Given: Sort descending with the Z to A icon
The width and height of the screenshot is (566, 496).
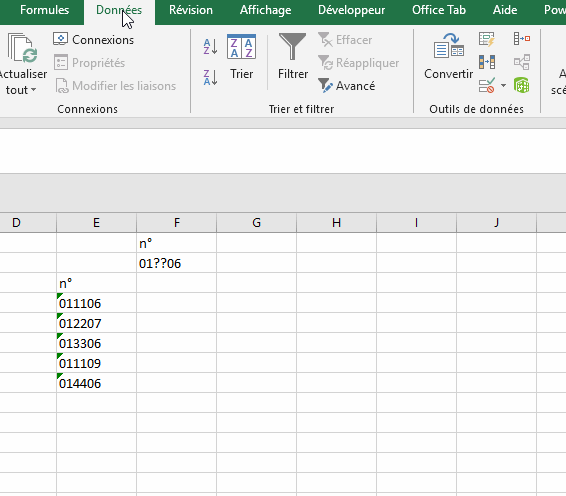Looking at the screenshot, I should click(x=210, y=77).
